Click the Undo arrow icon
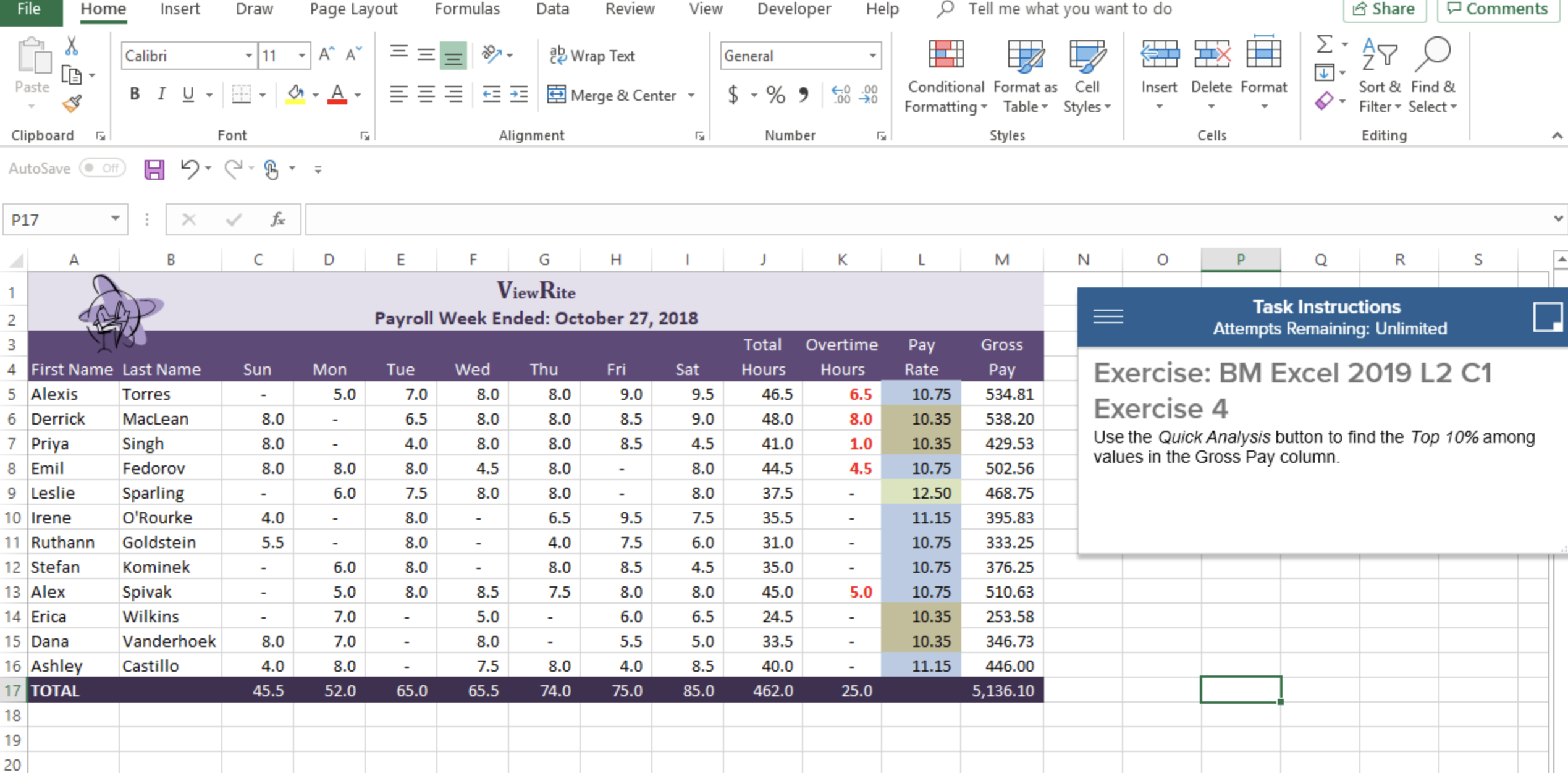This screenshot has width=1568, height=773. click(x=189, y=168)
